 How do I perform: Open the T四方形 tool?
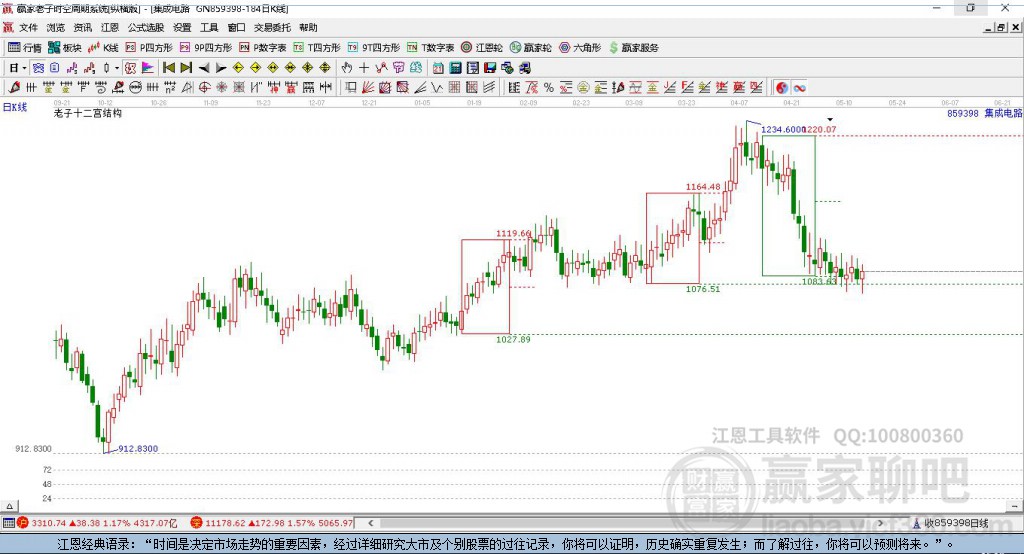coord(317,48)
